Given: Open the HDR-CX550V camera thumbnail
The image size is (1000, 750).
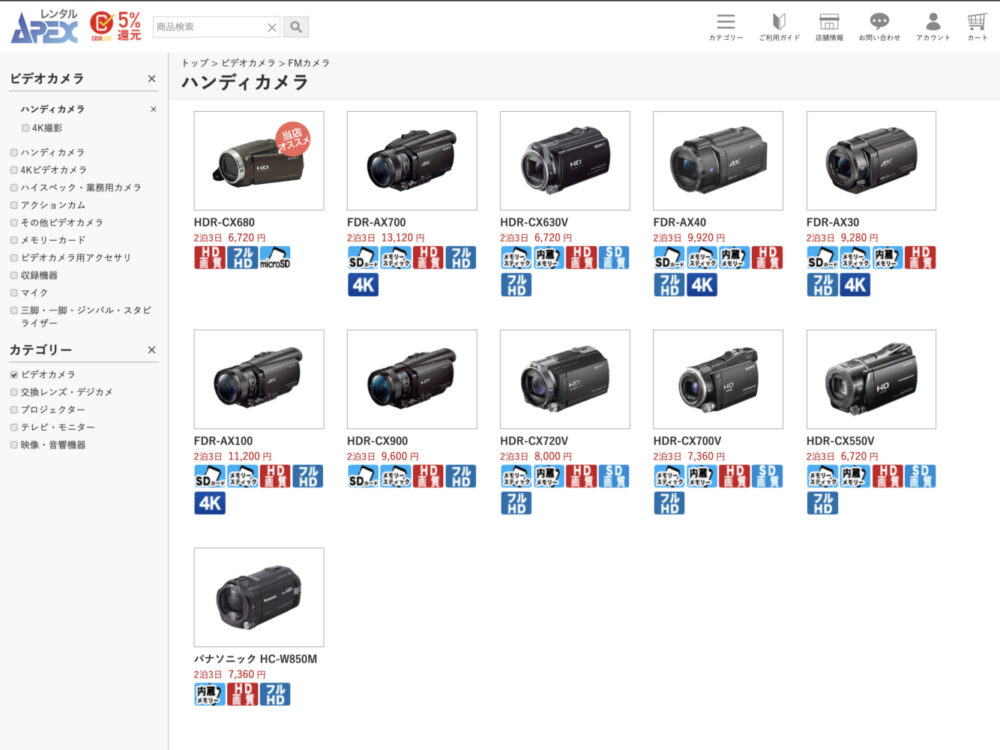Looking at the screenshot, I should 871,379.
